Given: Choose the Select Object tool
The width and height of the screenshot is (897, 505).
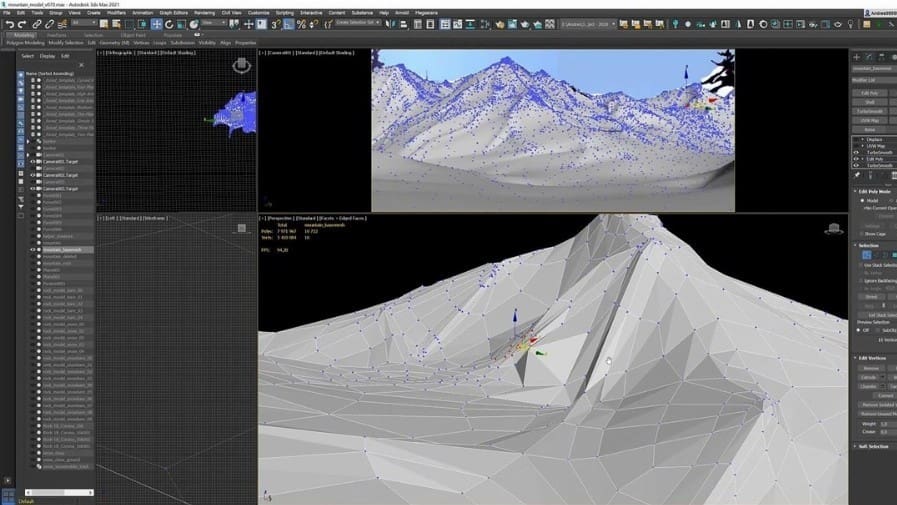Looking at the screenshot, I should click(x=104, y=24).
